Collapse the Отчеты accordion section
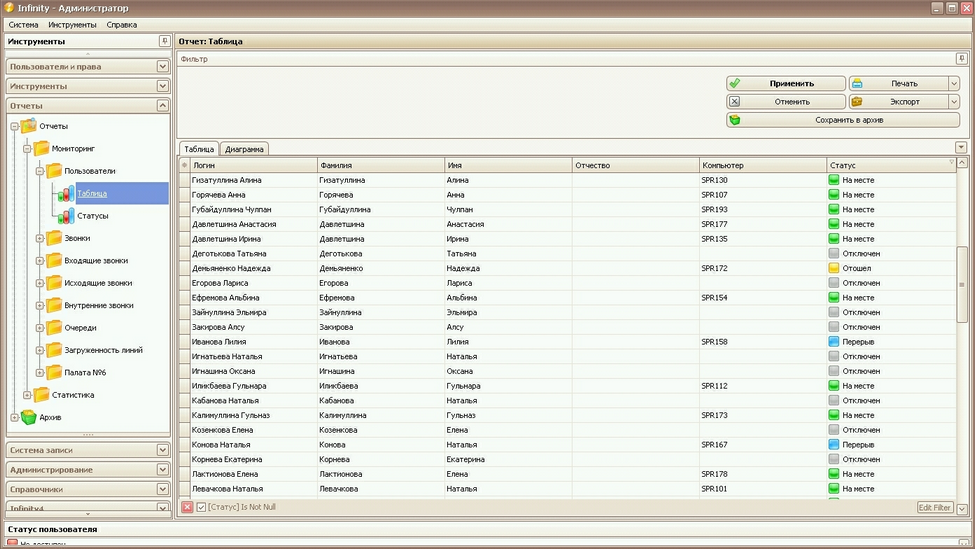The image size is (975, 549). coord(162,106)
